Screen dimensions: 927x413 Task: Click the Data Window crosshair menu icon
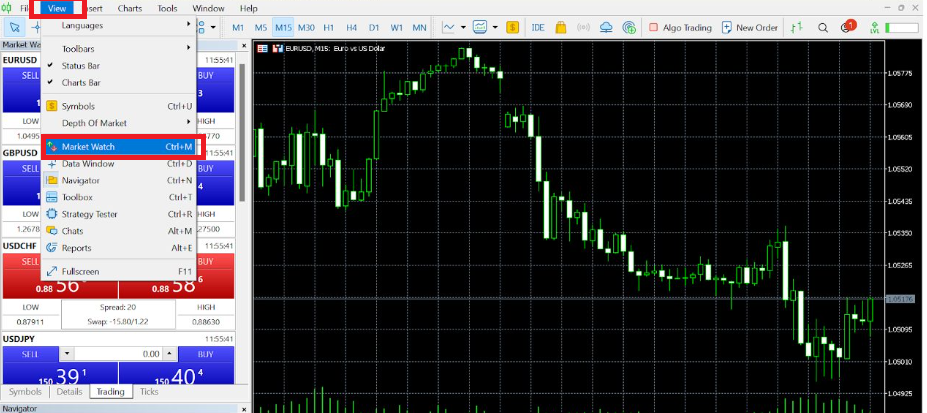point(51,164)
